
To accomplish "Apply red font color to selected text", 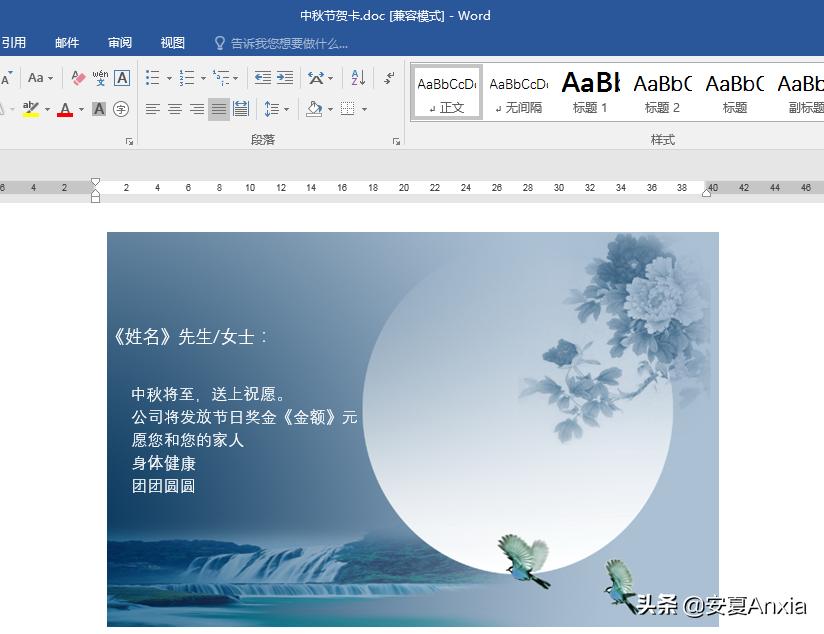I will [x=65, y=108].
